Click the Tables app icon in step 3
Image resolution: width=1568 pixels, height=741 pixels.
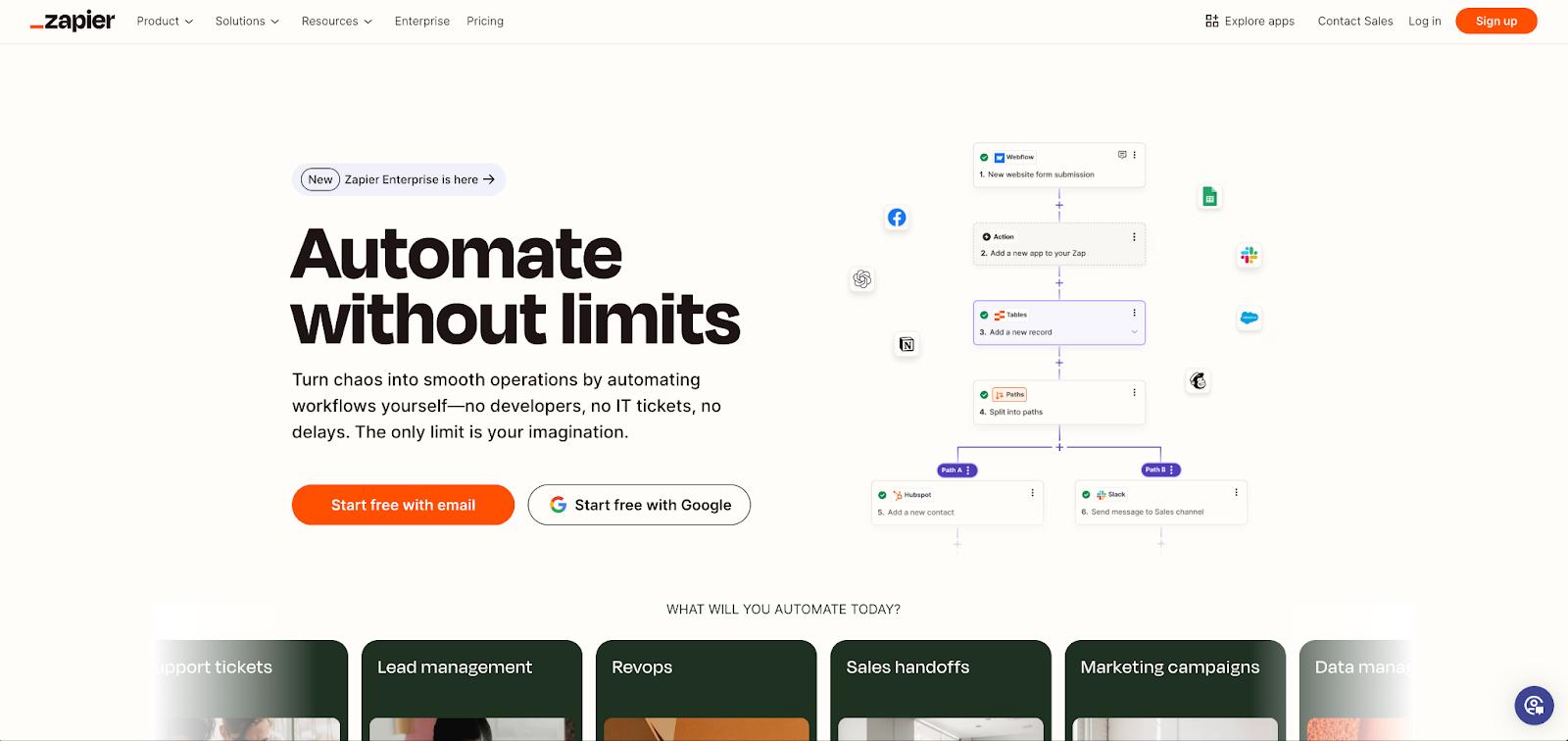(999, 315)
